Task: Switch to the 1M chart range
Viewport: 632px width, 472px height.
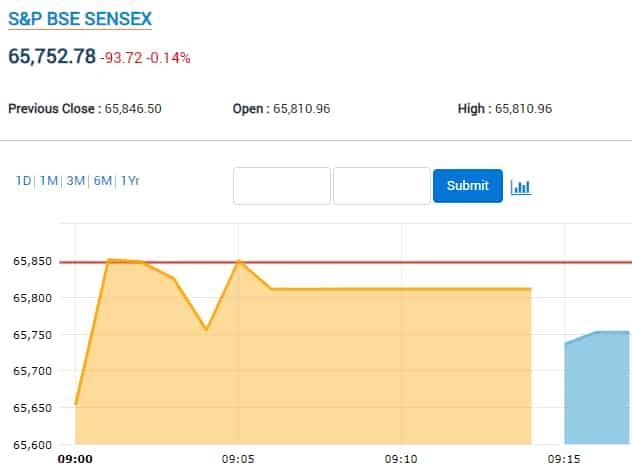Action: 48,181
